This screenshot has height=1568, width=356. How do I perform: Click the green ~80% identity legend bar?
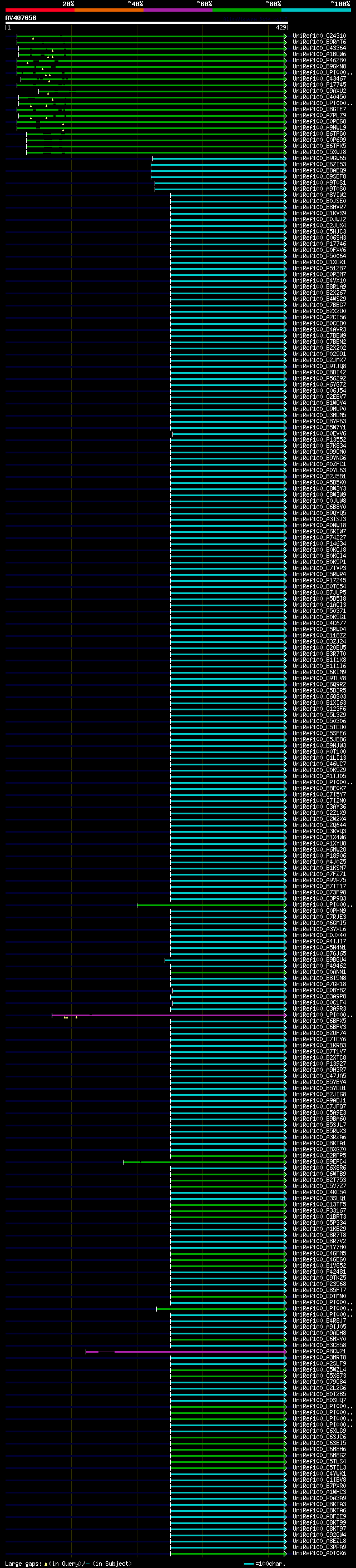(247, 10)
